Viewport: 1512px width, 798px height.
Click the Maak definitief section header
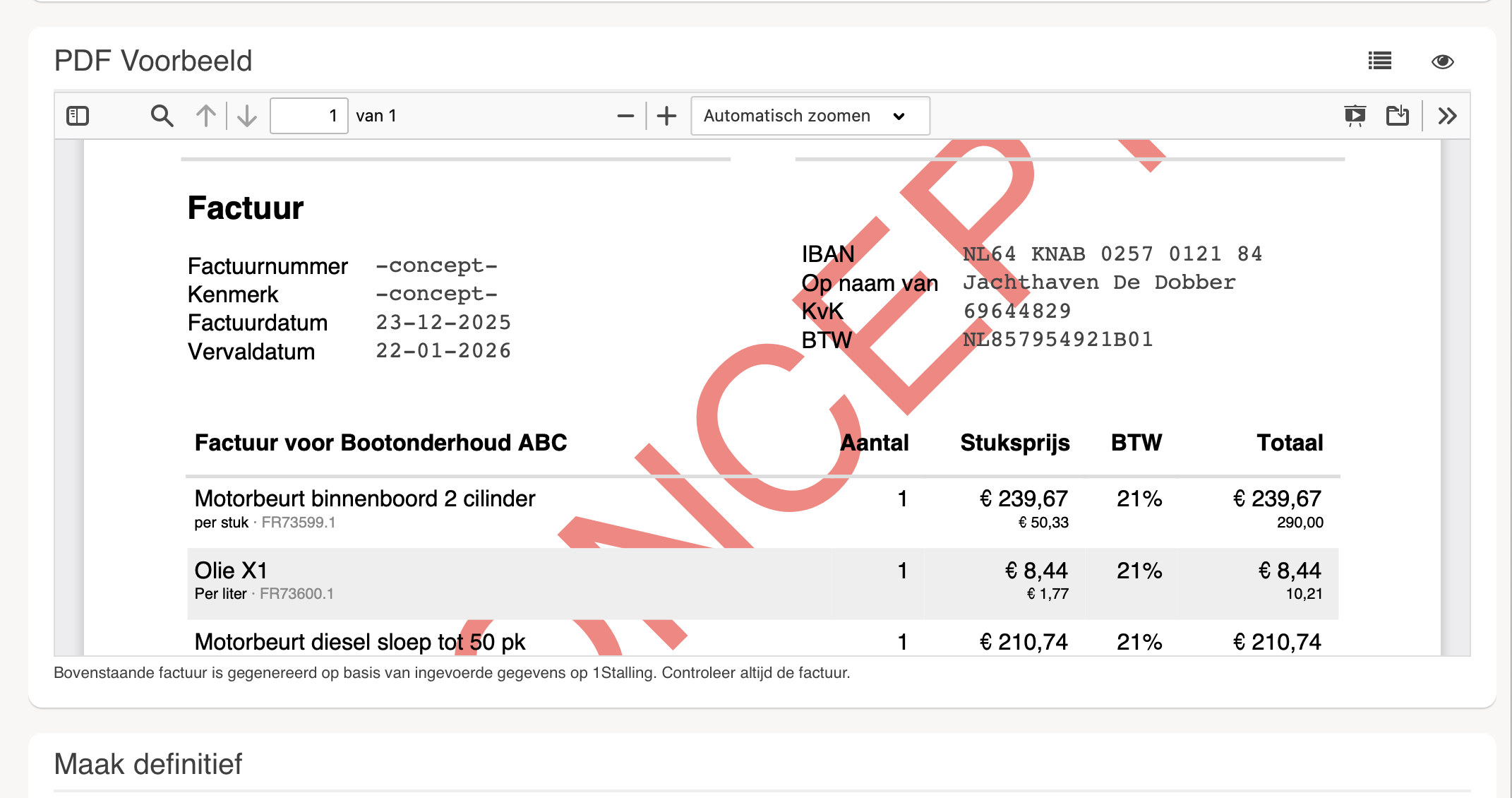pos(148,764)
